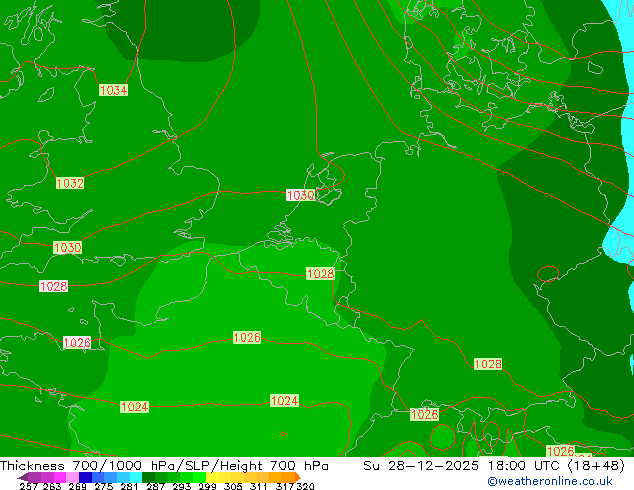Click the legend value 305
The height and width of the screenshot is (490, 634).
point(233,486)
